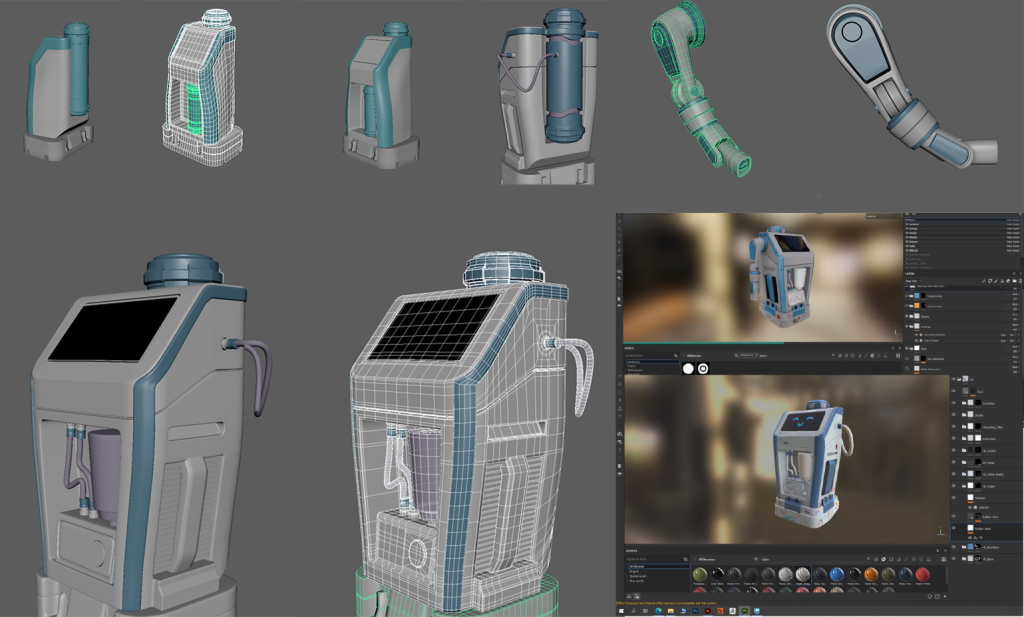1024x617 pixels.
Task: Click the Windows Start button in taskbar
Action: click(x=622, y=610)
